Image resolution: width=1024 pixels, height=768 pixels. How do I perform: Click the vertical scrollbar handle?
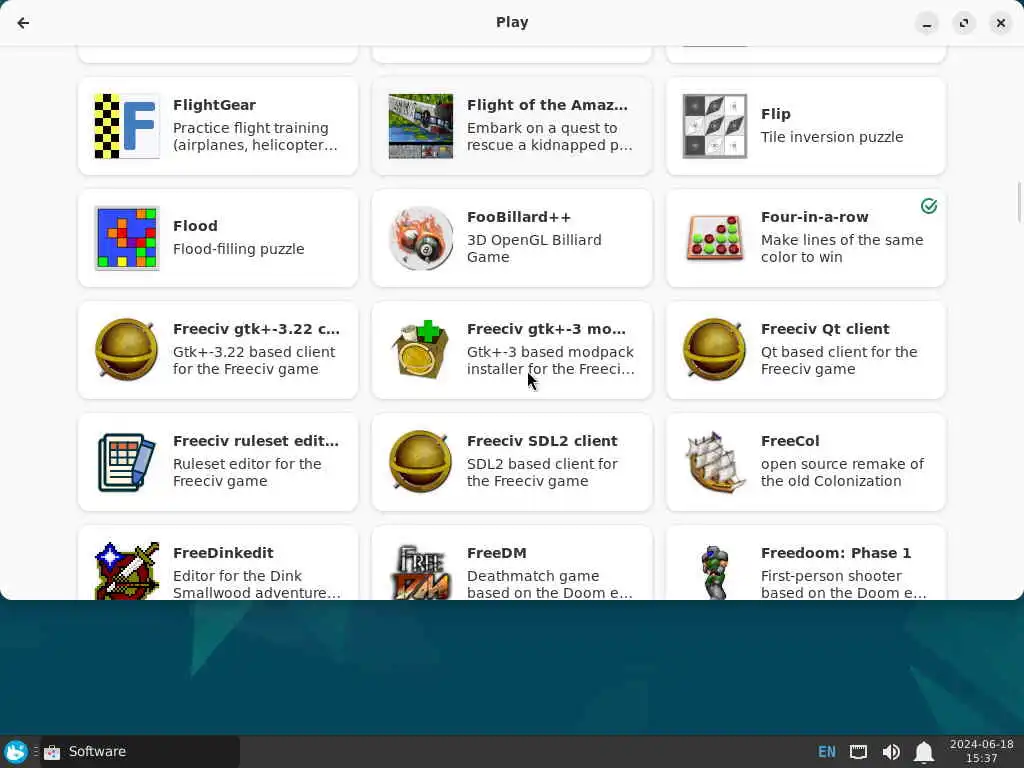click(1019, 202)
